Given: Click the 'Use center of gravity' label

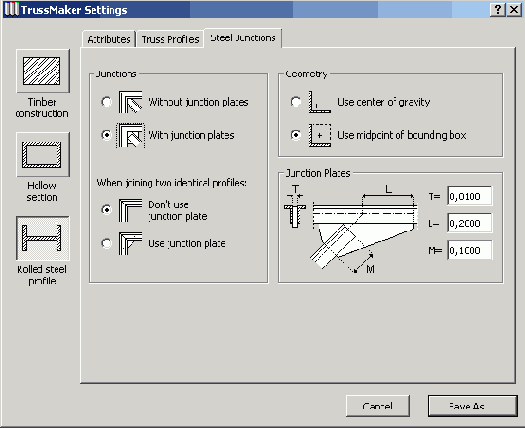Looking at the screenshot, I should click(x=383, y=102).
